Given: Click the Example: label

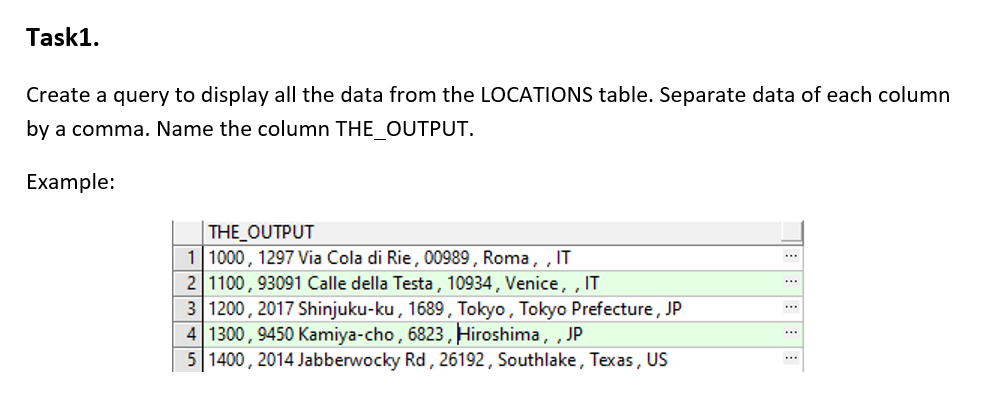Looking at the screenshot, I should pyautogui.click(x=70, y=182).
